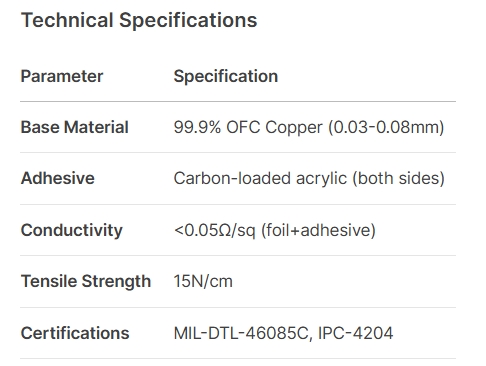Click the (0.03-0.08mm) thickness text
Screen dimensions: 486x366
click(x=386, y=128)
